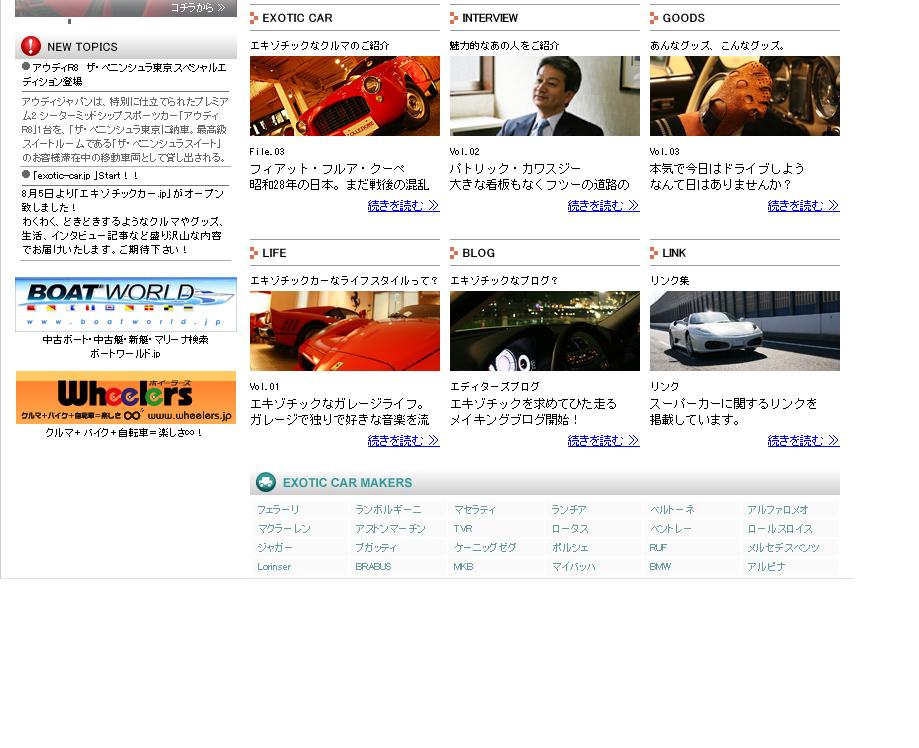The height and width of the screenshot is (748, 919).
Task: Click the green car icon beside Exotic Car Makers
Action: [x=265, y=482]
